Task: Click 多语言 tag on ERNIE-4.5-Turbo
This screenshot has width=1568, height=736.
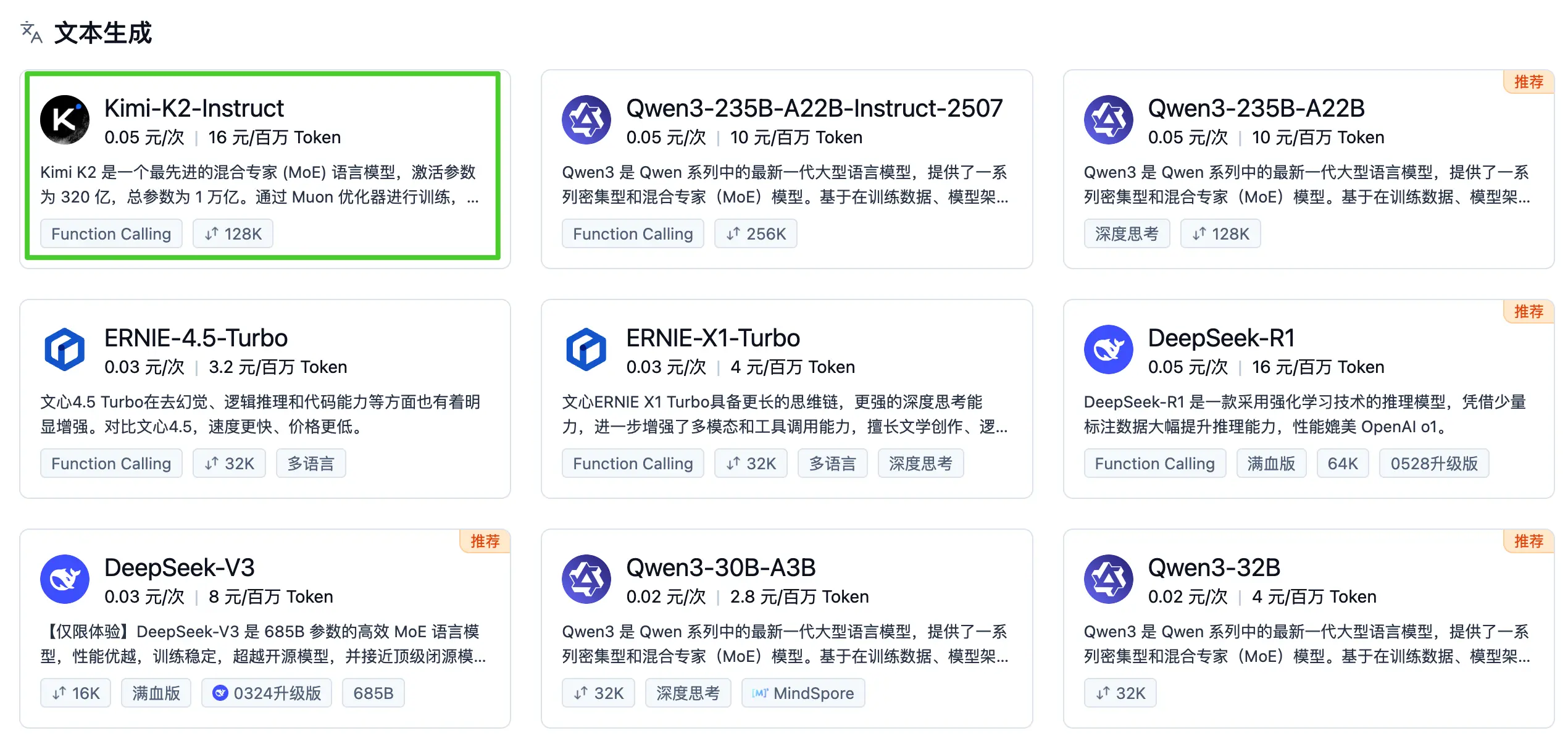Action: coord(311,463)
